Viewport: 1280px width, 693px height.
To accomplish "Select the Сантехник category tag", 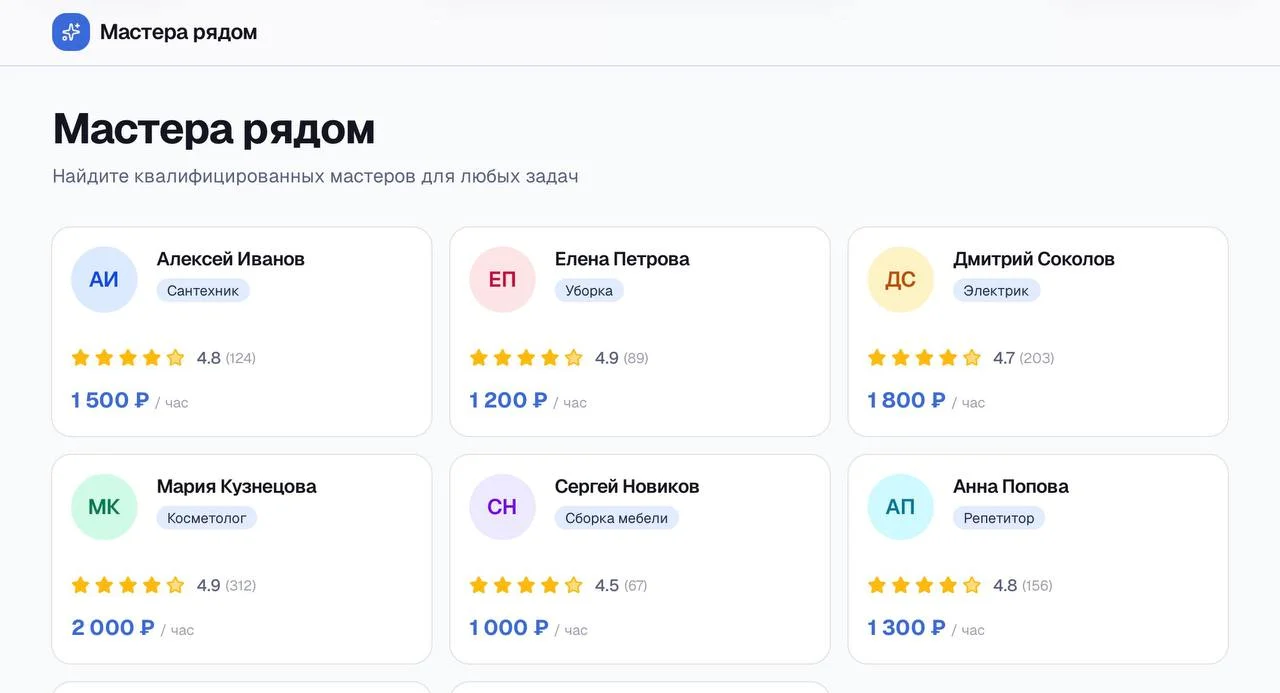I will click(x=203, y=291).
